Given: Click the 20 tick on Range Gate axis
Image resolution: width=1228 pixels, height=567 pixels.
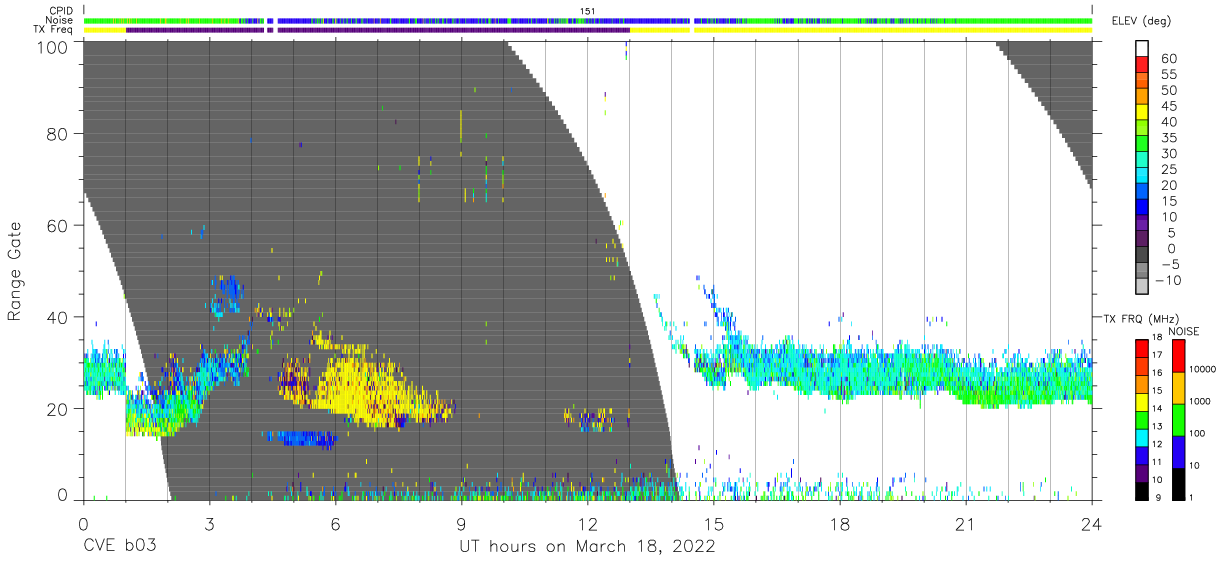Looking at the screenshot, I should [x=58, y=409].
